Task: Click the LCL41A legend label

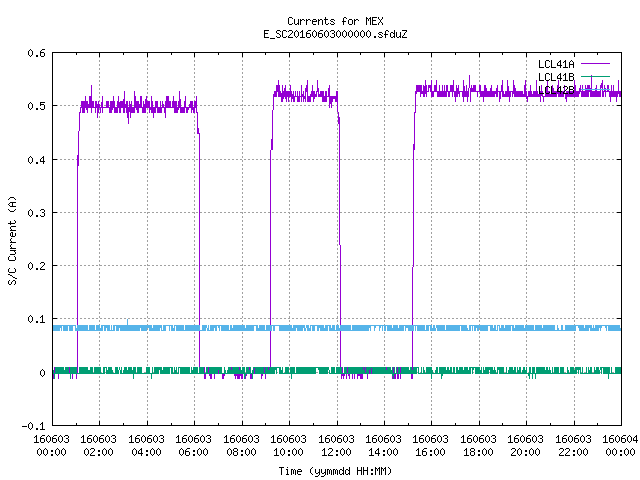Action: [556, 64]
